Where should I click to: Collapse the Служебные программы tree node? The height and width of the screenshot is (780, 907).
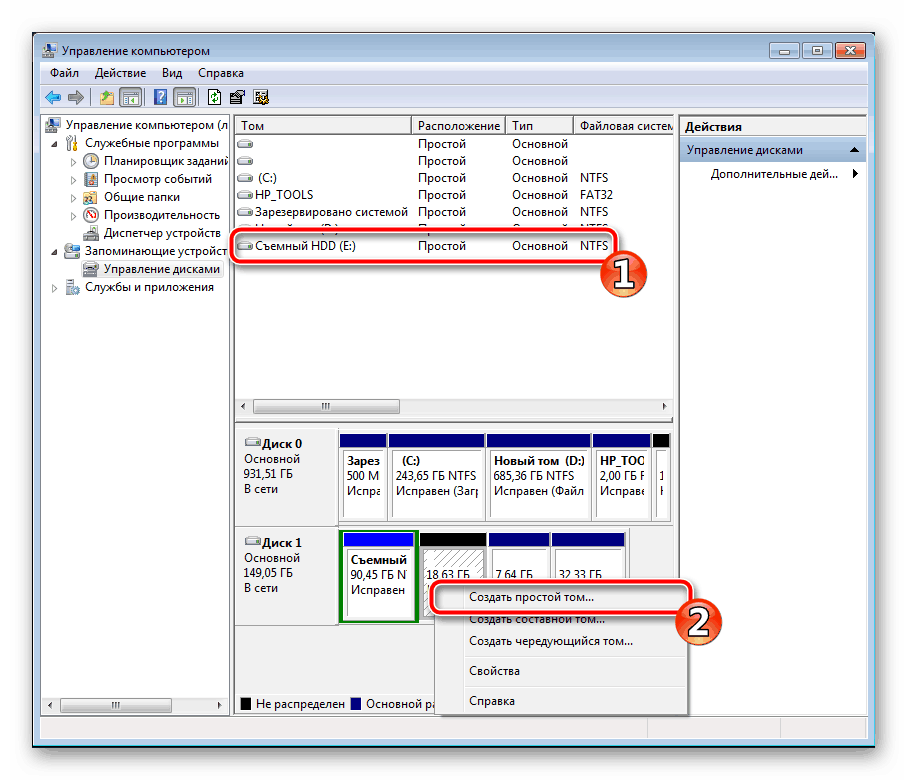point(56,143)
